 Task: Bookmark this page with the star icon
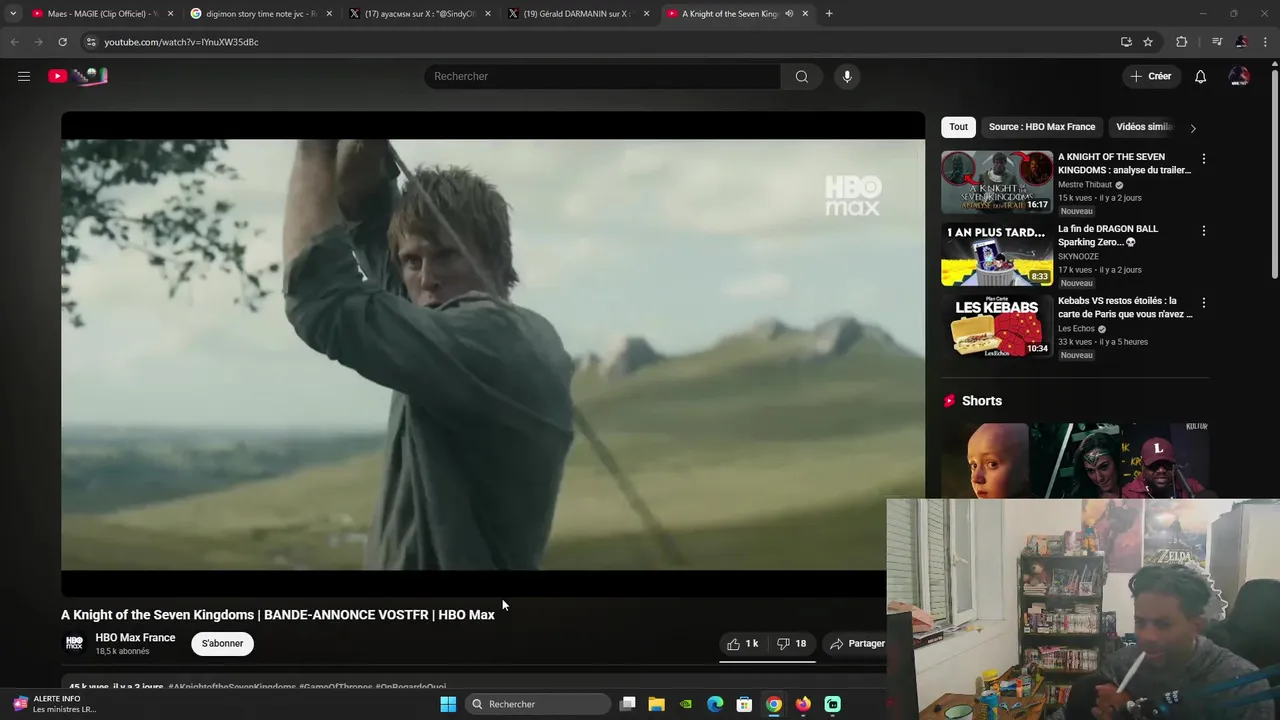1148,42
